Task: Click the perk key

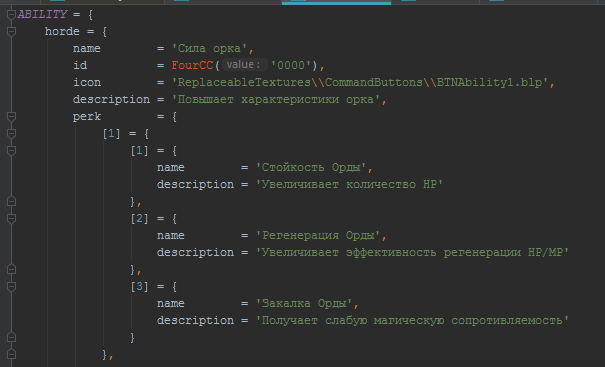Action: click(x=87, y=117)
